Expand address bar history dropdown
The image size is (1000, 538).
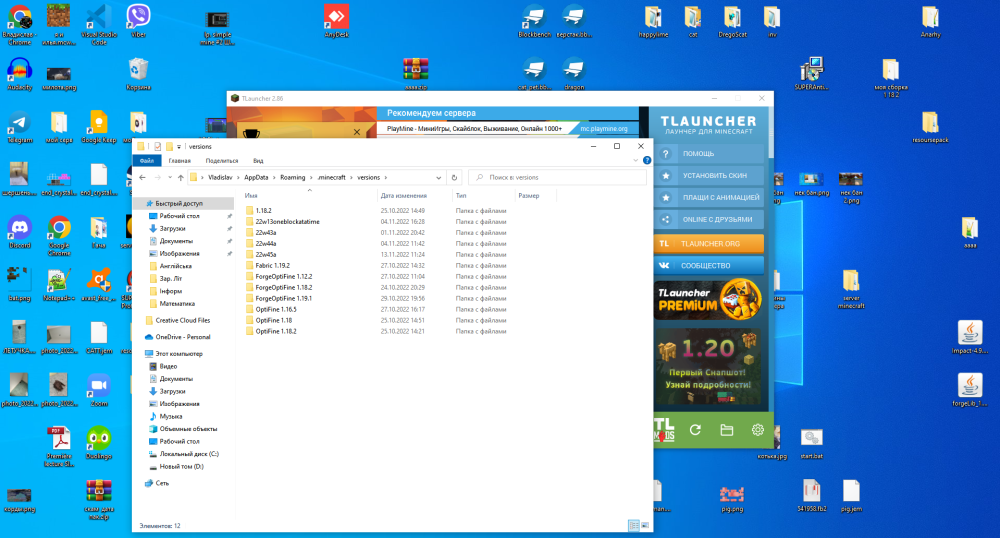click(438, 178)
